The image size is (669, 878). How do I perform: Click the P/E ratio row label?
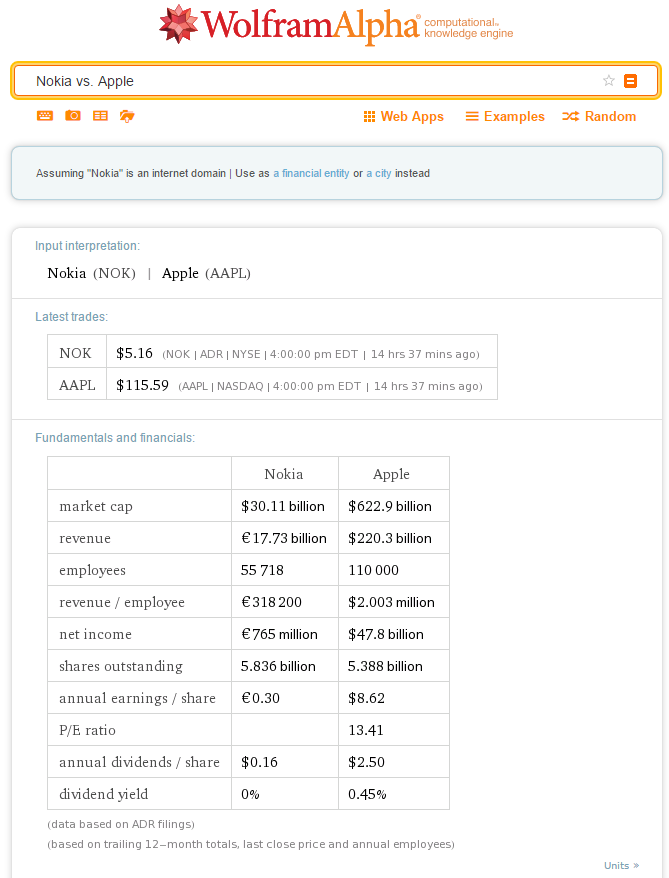[x=87, y=730]
